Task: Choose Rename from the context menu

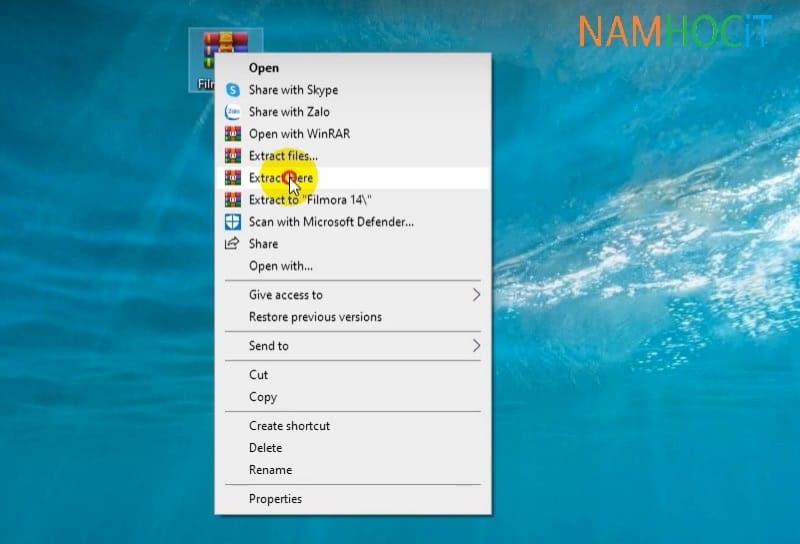Action: [x=353, y=470]
